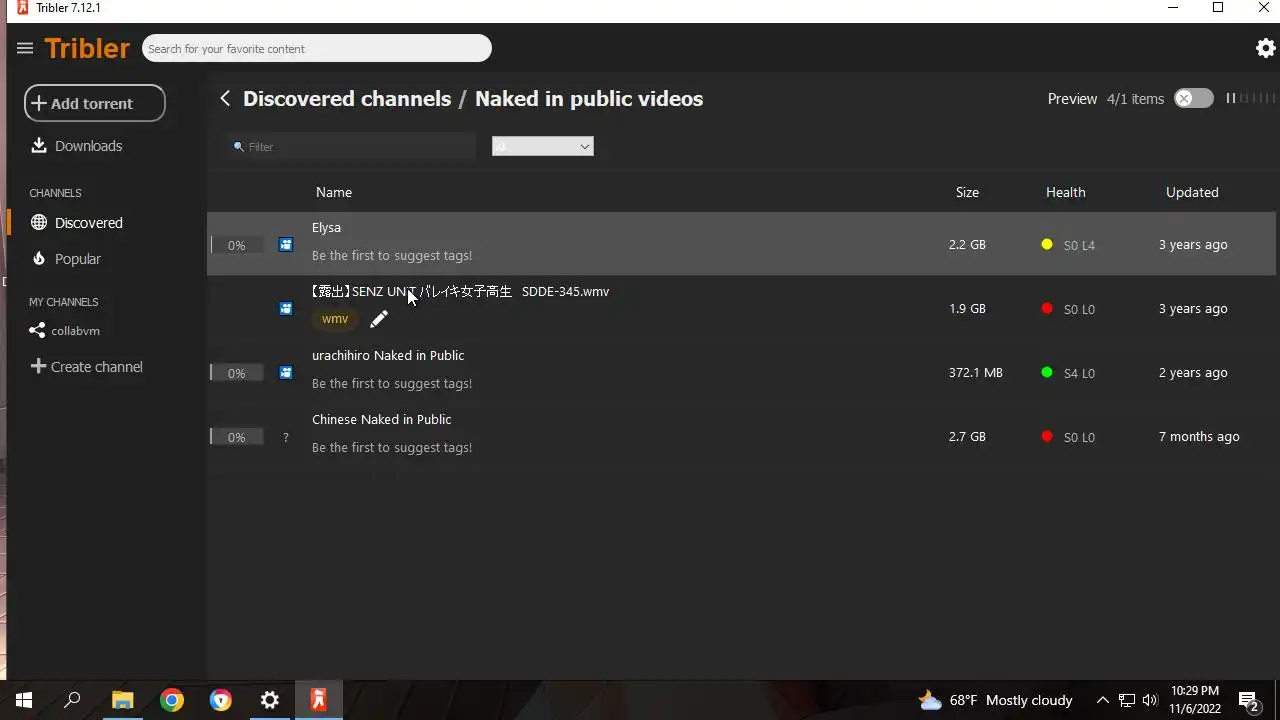The image size is (1280, 720).
Task: Click the volume icon in system tray
Action: point(1150,700)
